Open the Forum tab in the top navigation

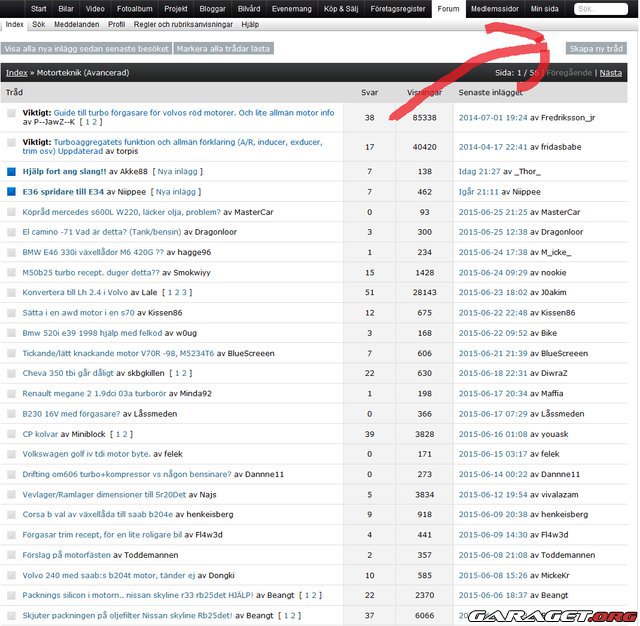[448, 8]
